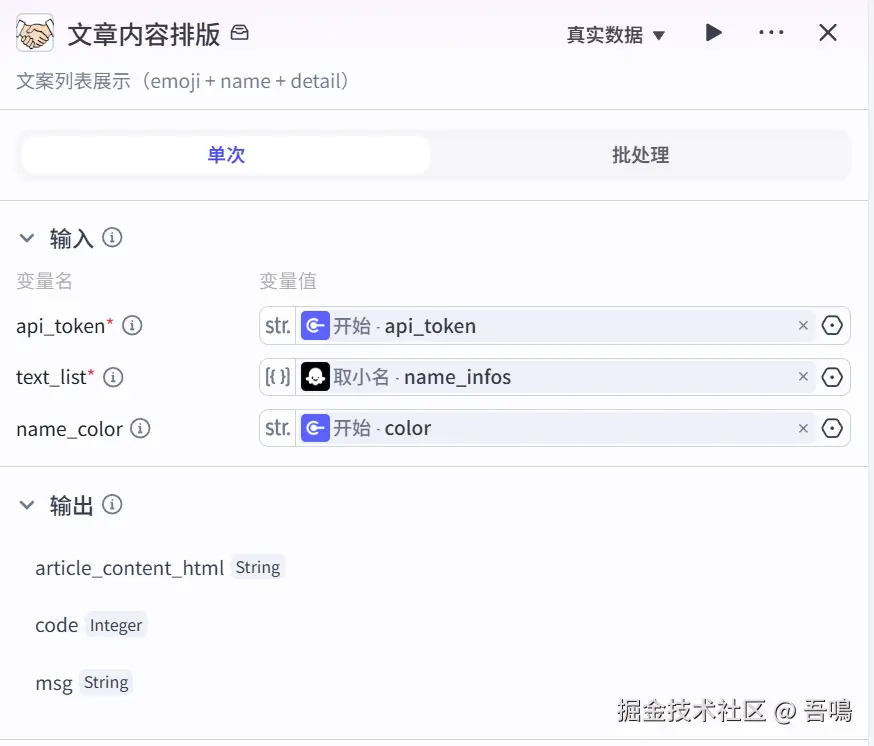Remove the name_infos reference with the x
The width and height of the screenshot is (874, 746).
(803, 377)
